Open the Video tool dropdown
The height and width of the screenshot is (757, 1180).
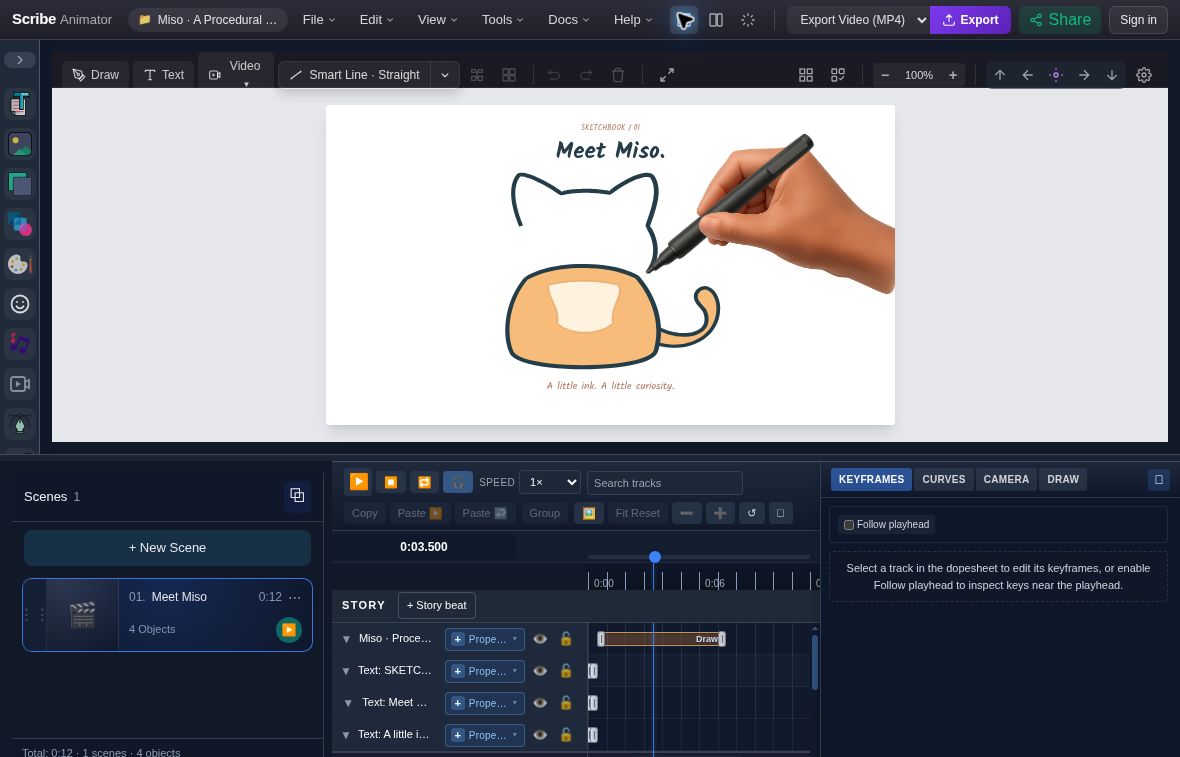tap(235, 73)
